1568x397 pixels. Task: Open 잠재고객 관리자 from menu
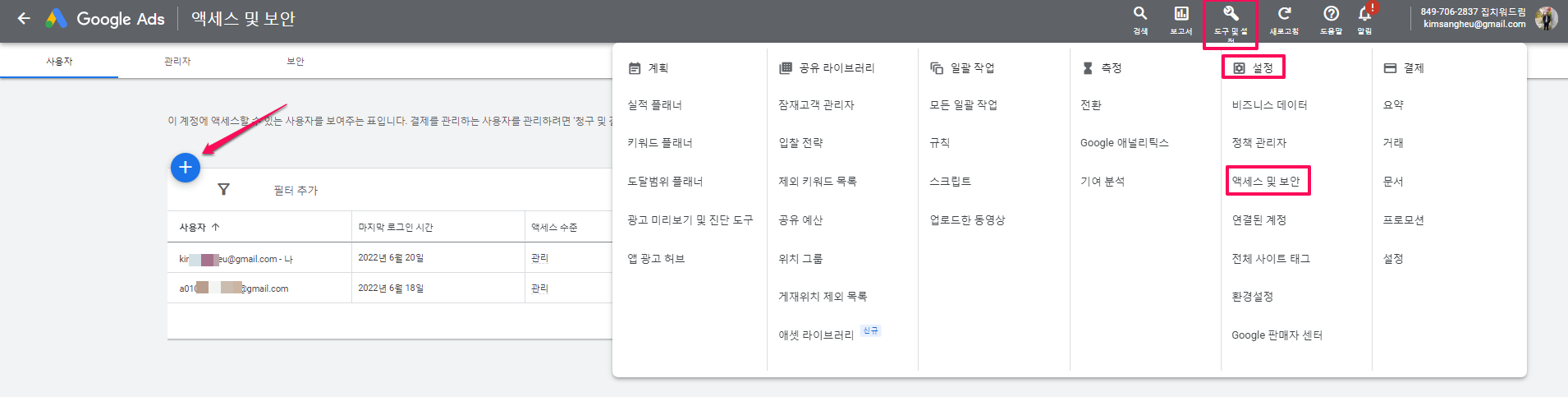(817, 105)
